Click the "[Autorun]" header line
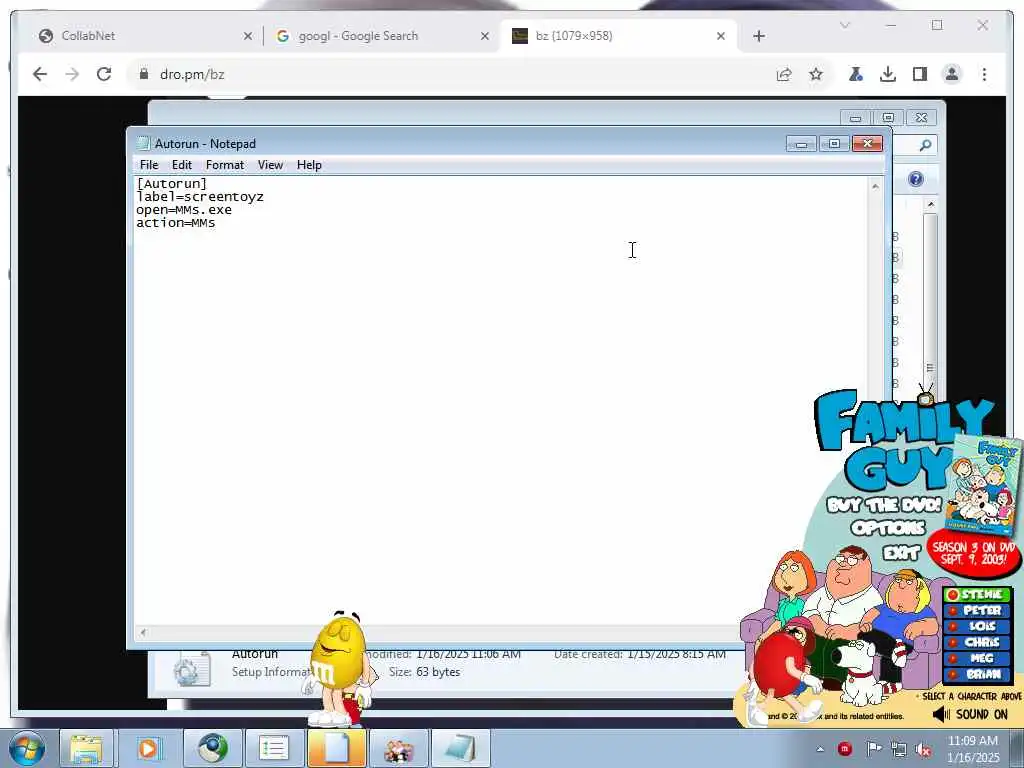Screen dimensions: 1024x768 click(171, 184)
